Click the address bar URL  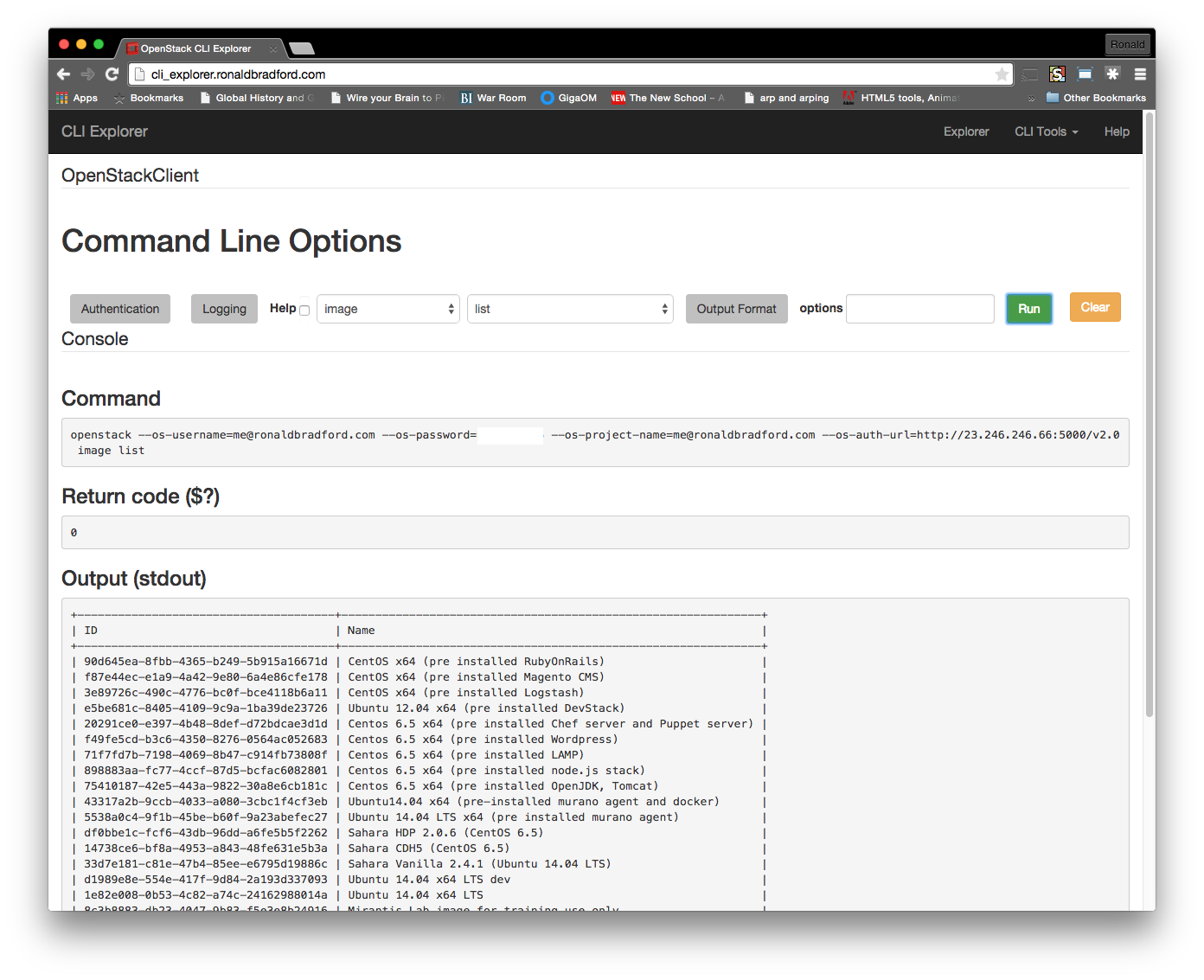(x=238, y=74)
